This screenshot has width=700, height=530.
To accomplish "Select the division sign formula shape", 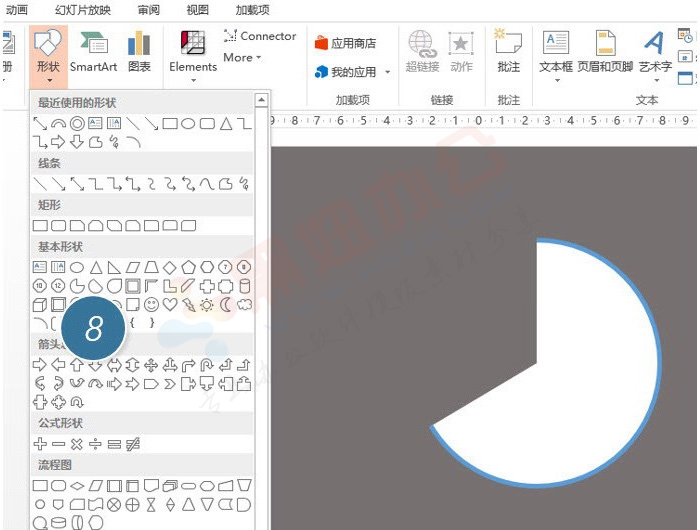I will pos(95,443).
